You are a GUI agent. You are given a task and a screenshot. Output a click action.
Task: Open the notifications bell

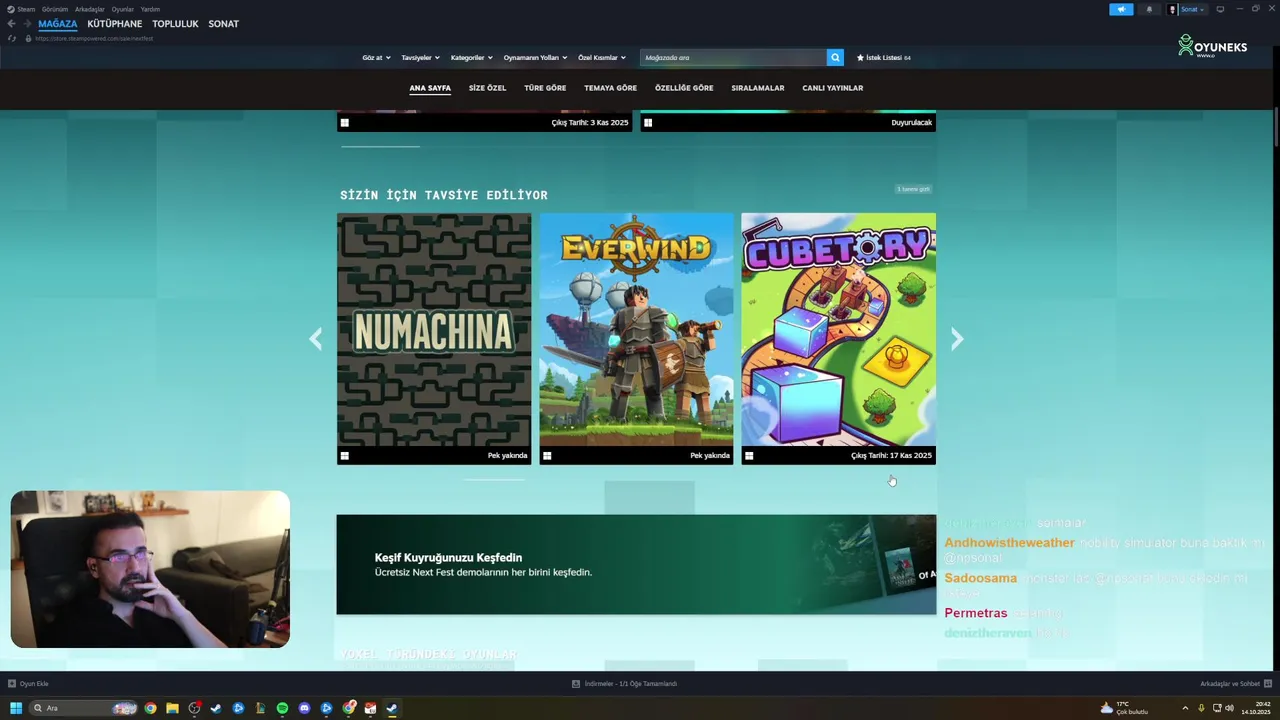[x=1149, y=9]
